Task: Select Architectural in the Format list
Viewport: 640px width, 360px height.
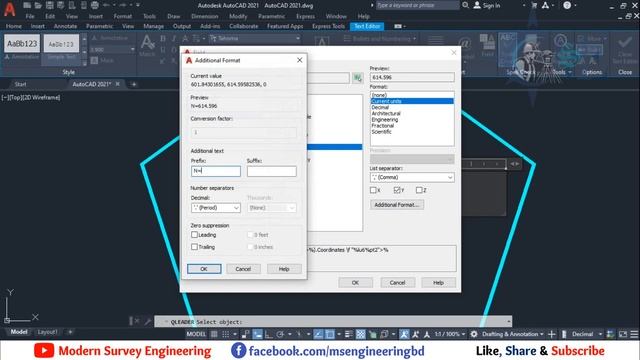Action: pyautogui.click(x=386, y=113)
